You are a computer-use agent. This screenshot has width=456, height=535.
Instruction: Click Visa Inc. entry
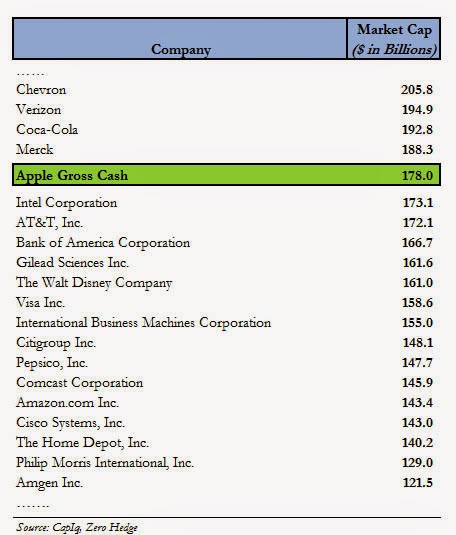pyautogui.click(x=40, y=302)
